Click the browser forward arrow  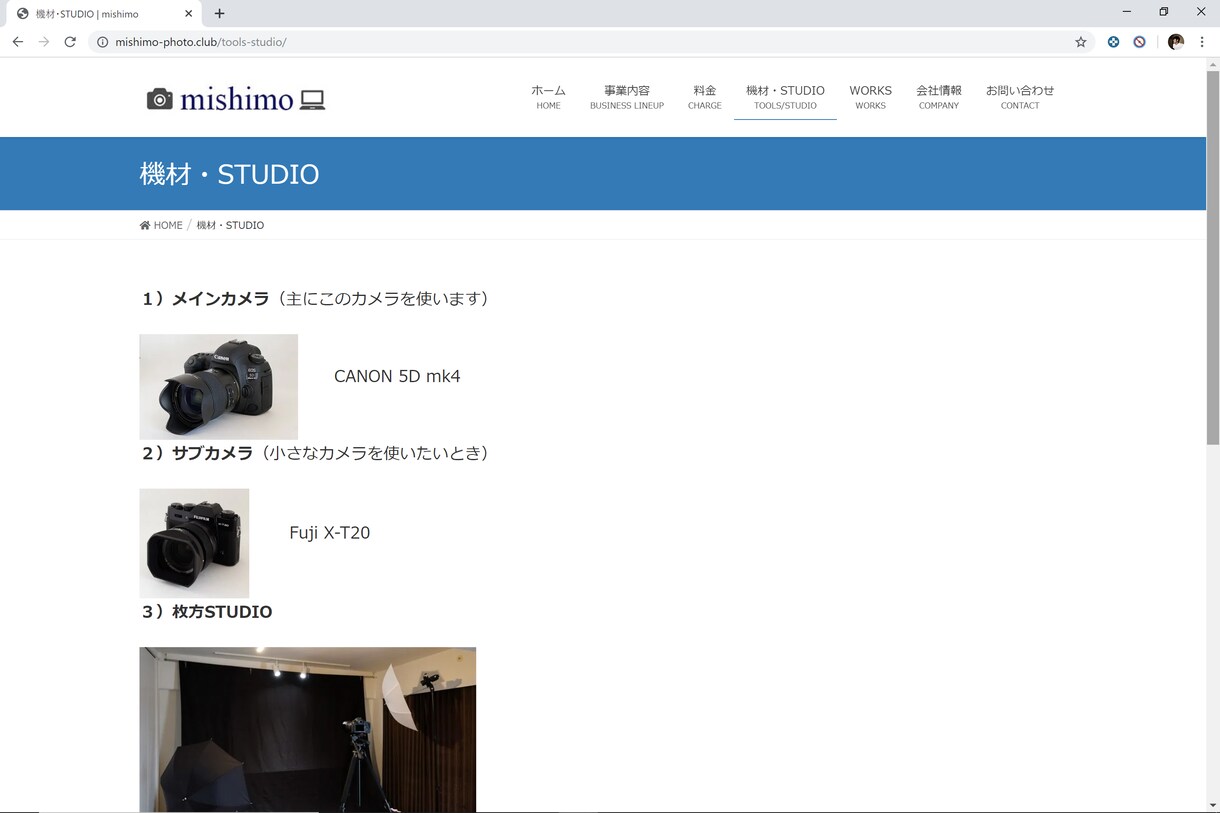tap(43, 42)
